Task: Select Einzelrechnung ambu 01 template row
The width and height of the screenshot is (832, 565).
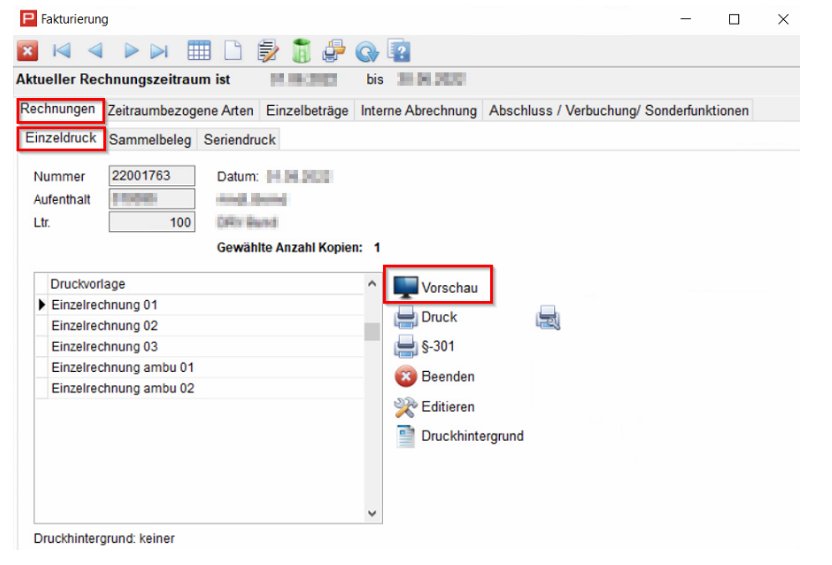Action: pos(122,368)
